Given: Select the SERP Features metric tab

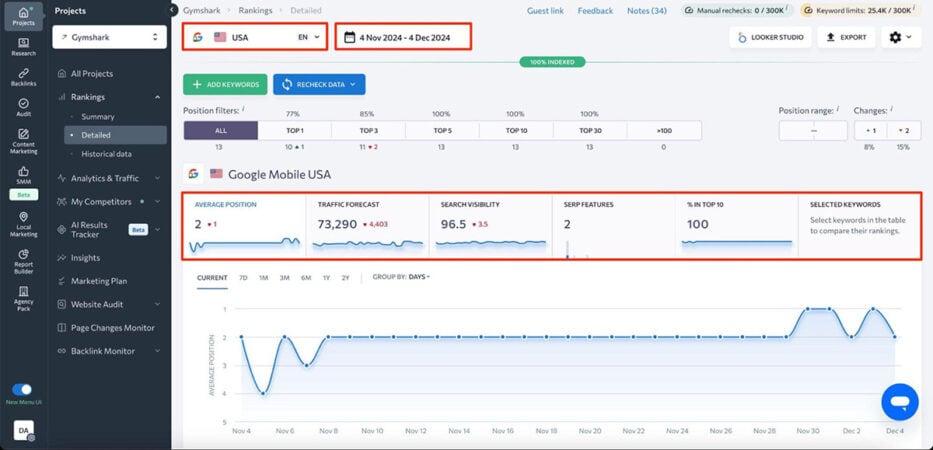Looking at the screenshot, I should pos(613,224).
